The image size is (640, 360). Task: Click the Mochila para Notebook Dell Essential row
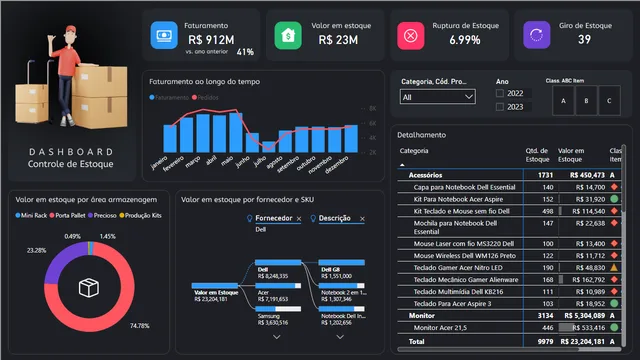[509, 227]
